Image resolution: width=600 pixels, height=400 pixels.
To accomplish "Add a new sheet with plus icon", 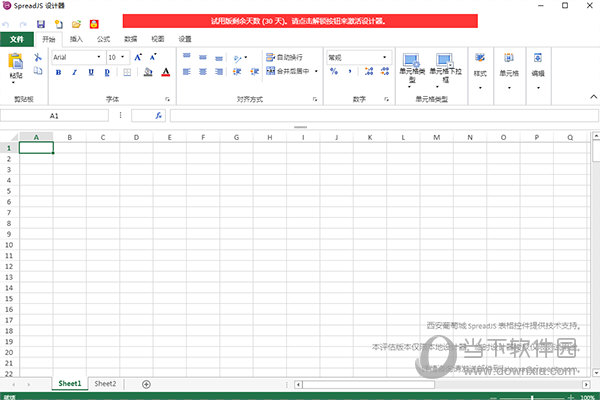I will (x=146, y=384).
